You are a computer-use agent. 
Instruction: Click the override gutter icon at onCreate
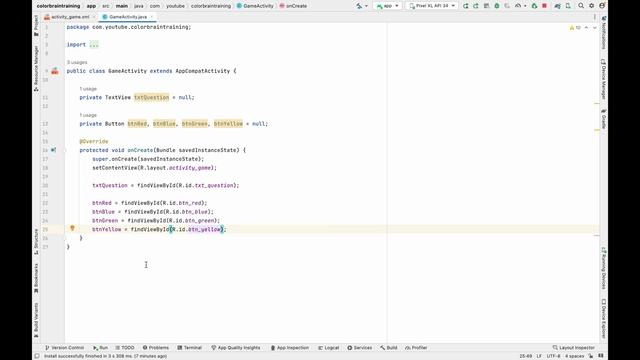(53, 150)
